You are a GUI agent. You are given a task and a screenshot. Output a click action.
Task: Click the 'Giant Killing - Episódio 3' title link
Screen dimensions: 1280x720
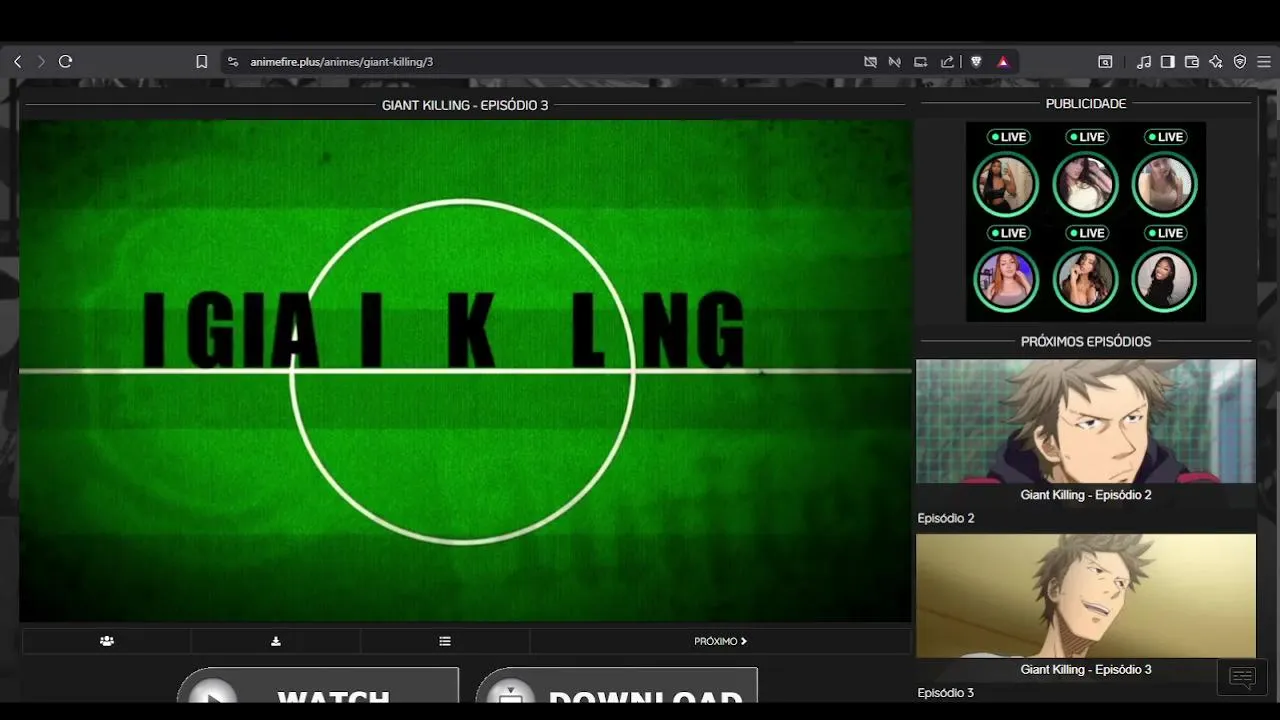pos(1086,670)
